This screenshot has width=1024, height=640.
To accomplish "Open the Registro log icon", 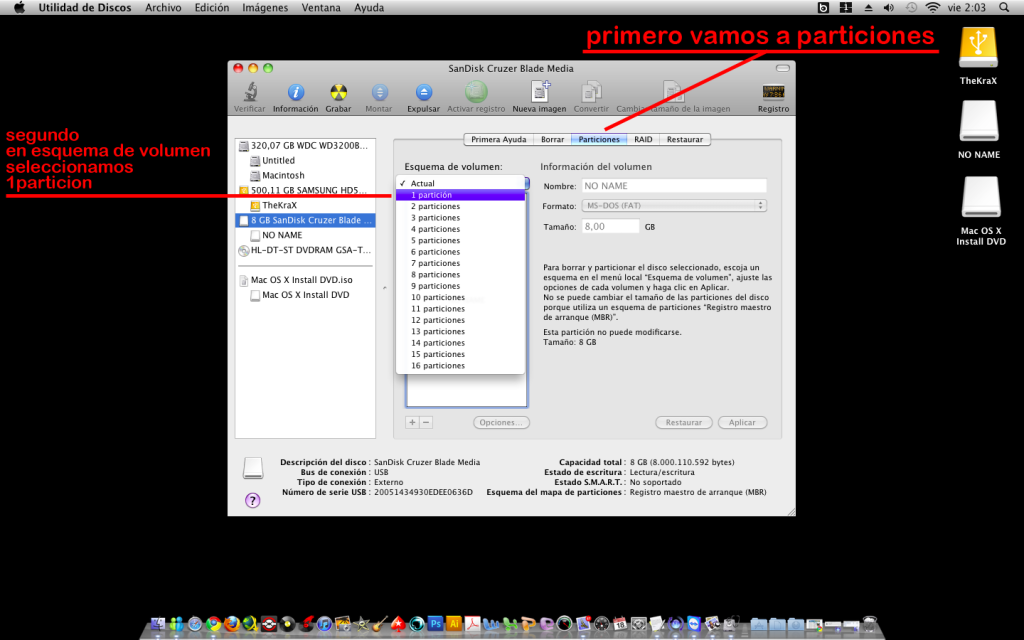I will pos(773,92).
